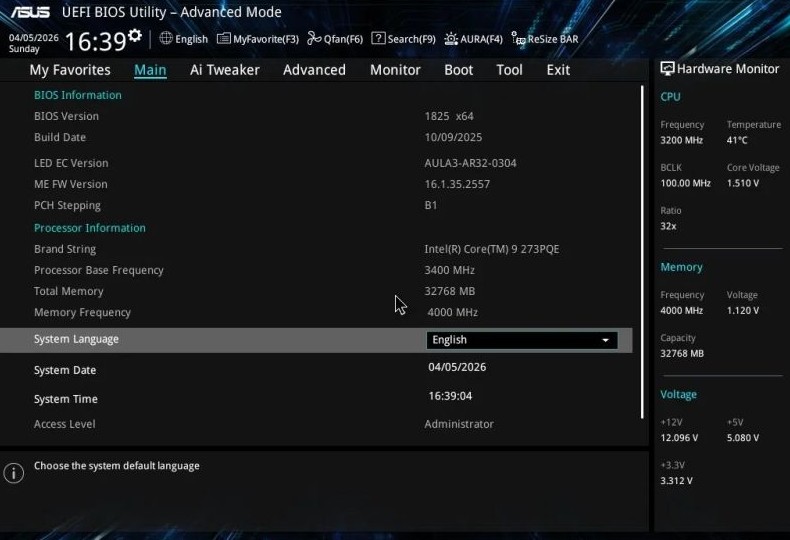Screen dimensions: 790x540
Task: Click Brand String Intel(R) Core(TM) 9 273PQE
Action: (x=492, y=249)
